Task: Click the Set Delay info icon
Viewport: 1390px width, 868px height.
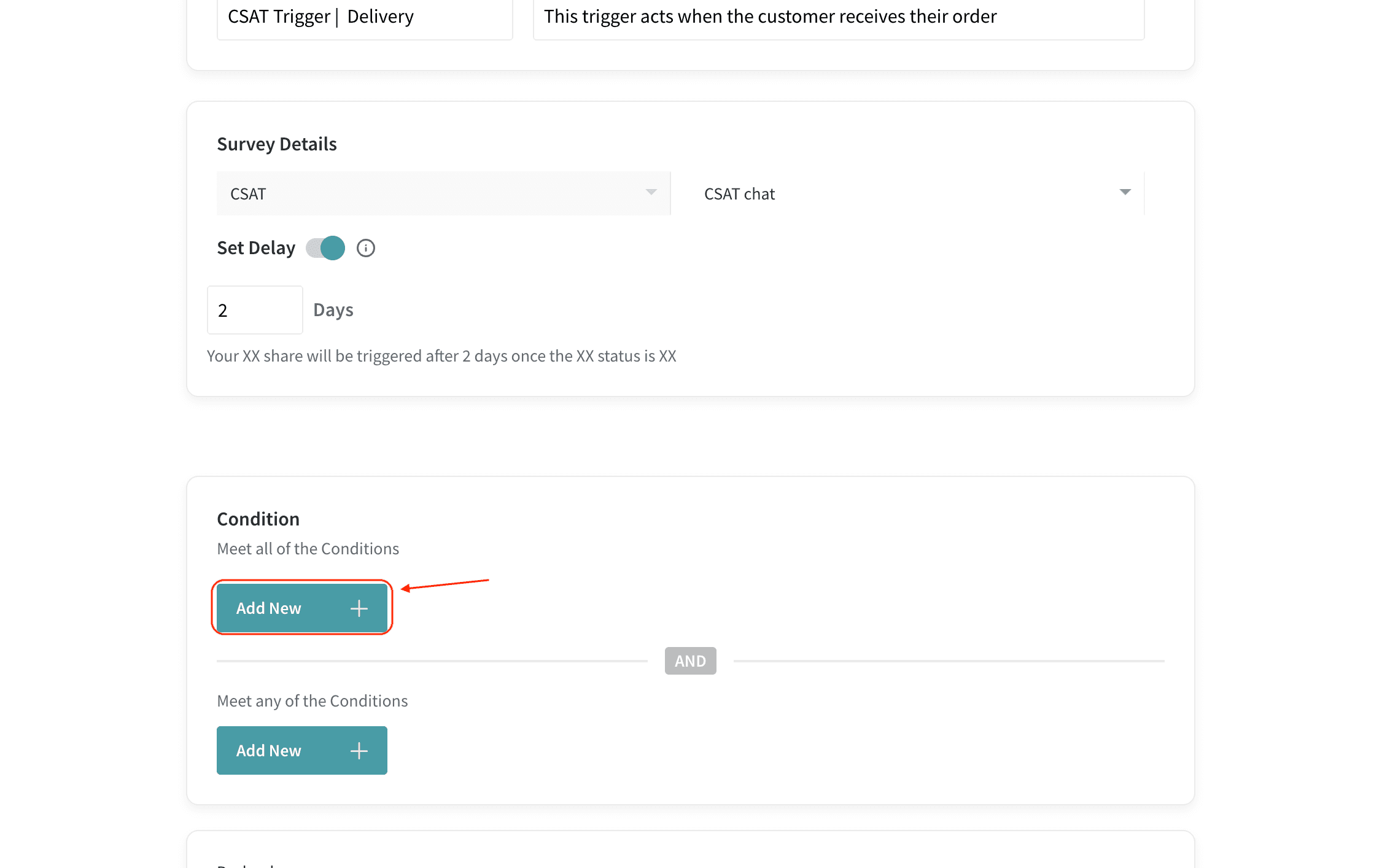Action: (x=365, y=248)
